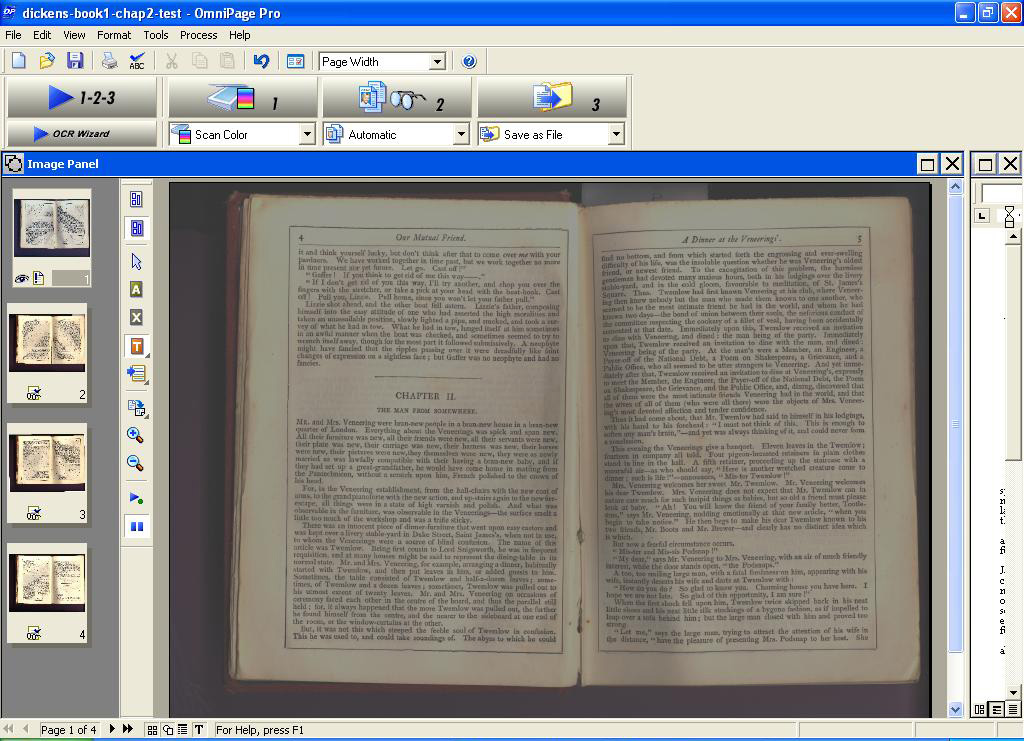This screenshot has height=741, width=1024.
Task: Choose the gray X ignore-background tool
Action: click(x=136, y=317)
